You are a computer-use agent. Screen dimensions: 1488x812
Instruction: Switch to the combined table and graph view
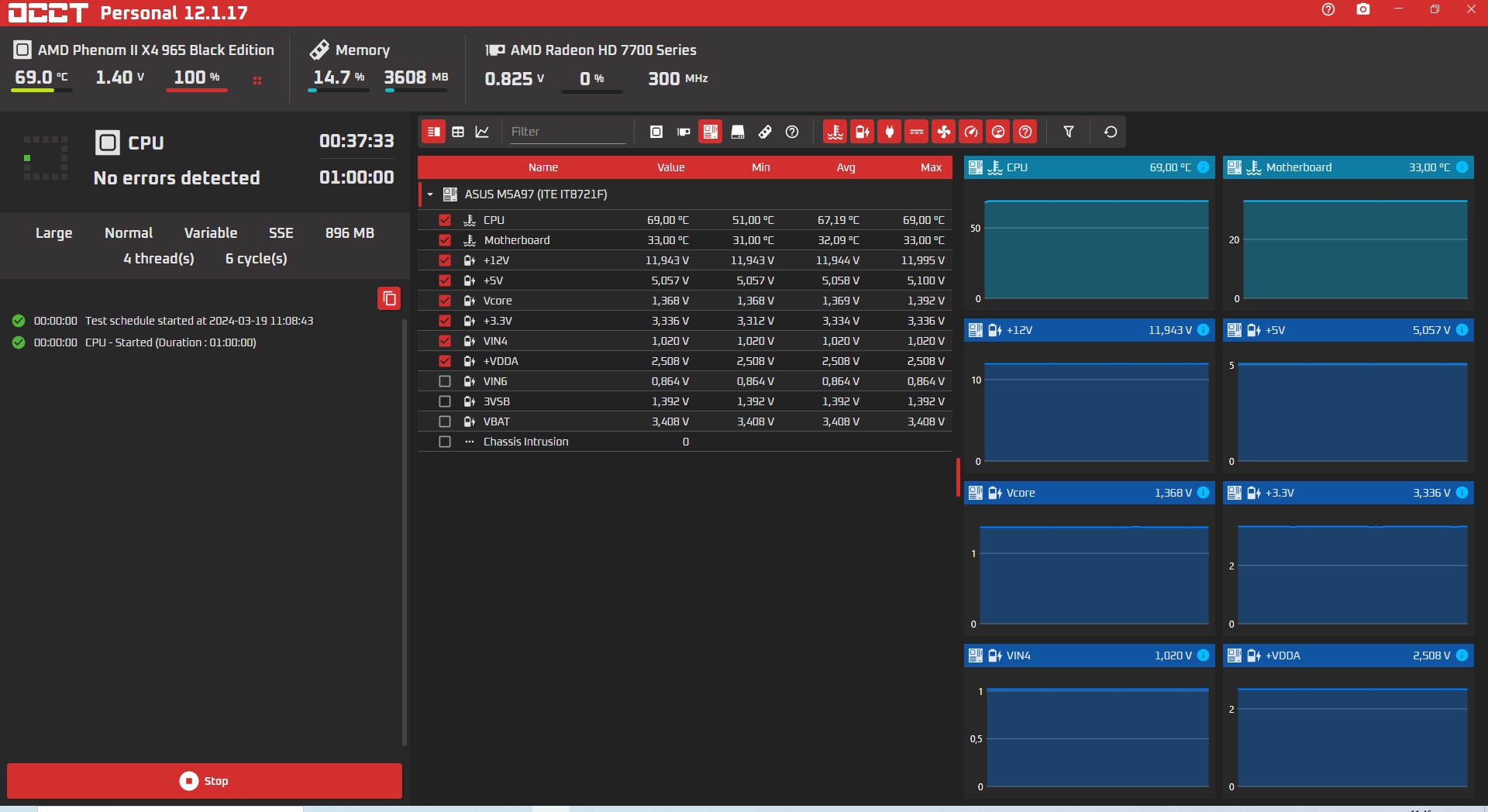(x=434, y=132)
